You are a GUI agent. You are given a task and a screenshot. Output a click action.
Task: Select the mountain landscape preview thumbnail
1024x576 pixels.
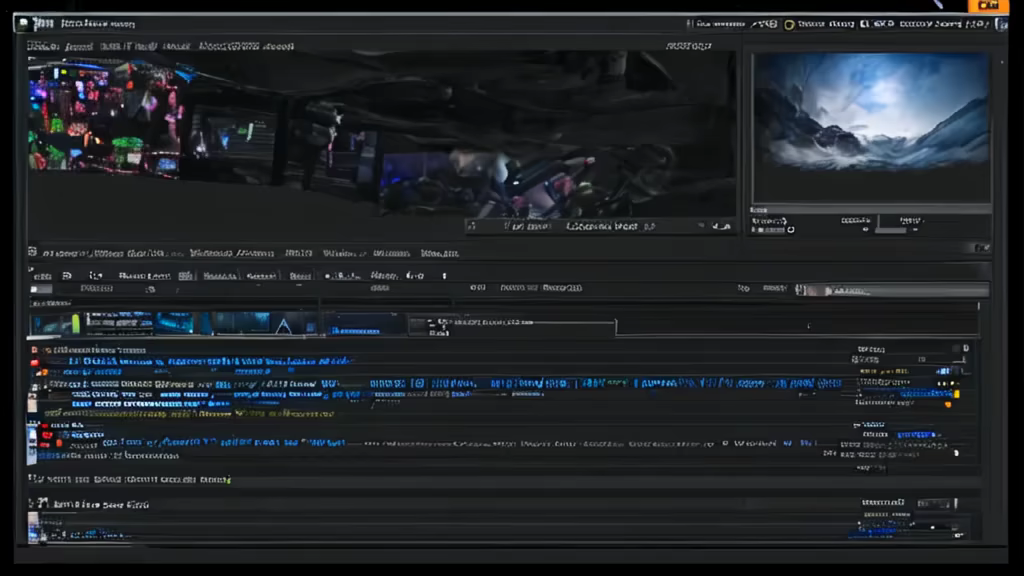[x=870, y=126]
